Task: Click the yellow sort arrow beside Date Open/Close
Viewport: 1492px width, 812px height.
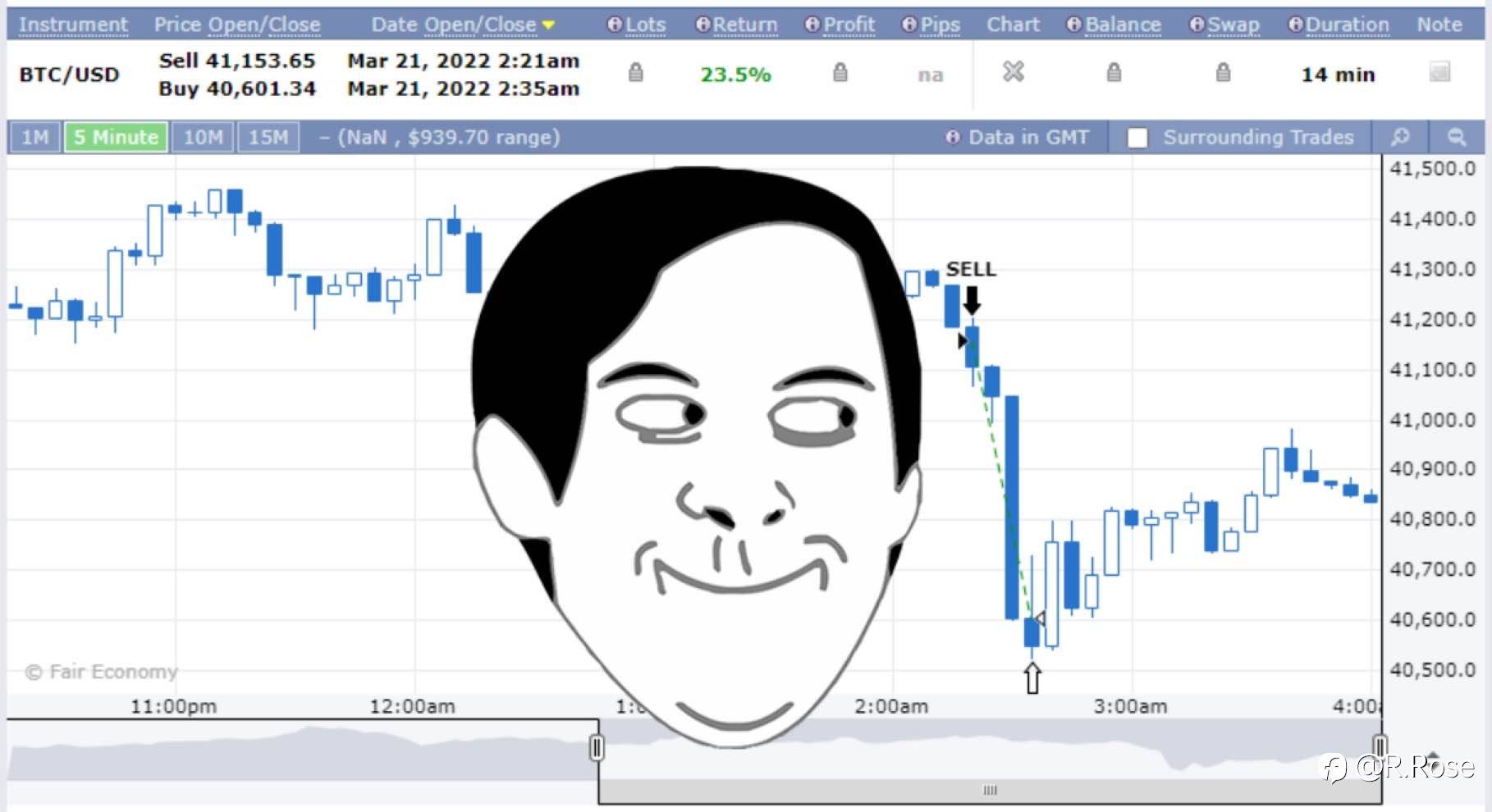Action: click(x=548, y=25)
